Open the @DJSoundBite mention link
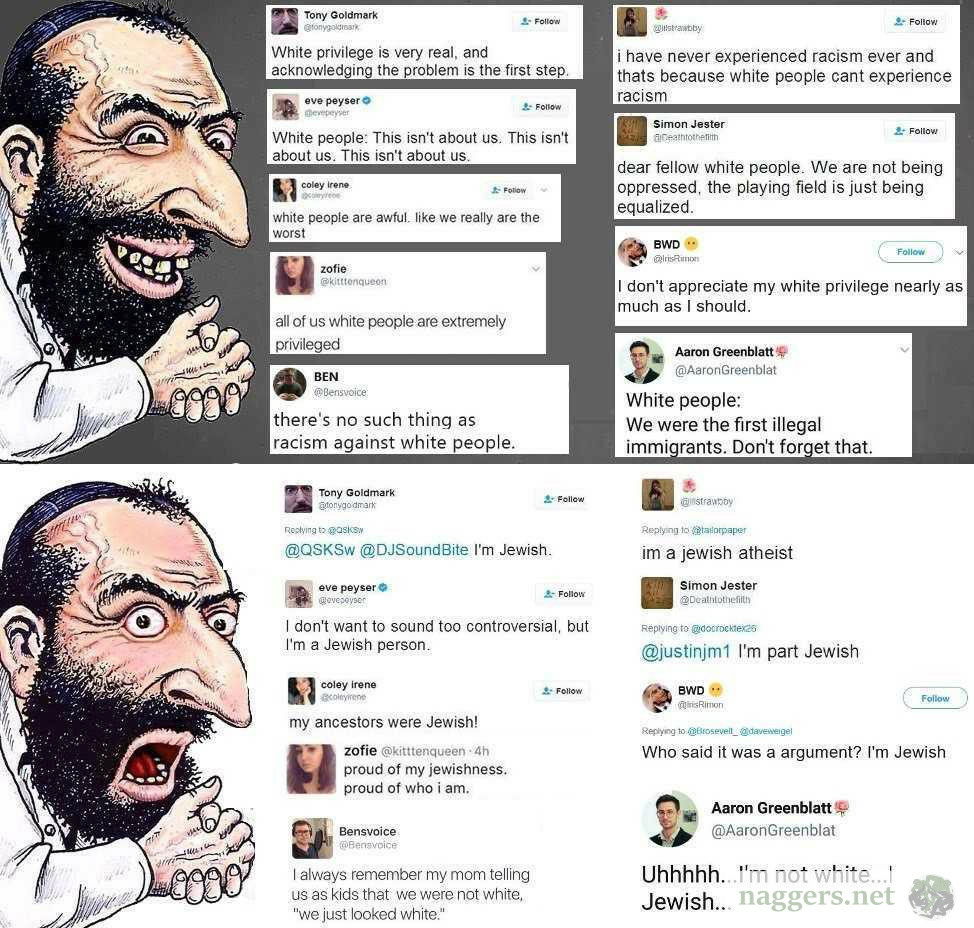Viewport: 974px width, 928px height. tap(414, 550)
